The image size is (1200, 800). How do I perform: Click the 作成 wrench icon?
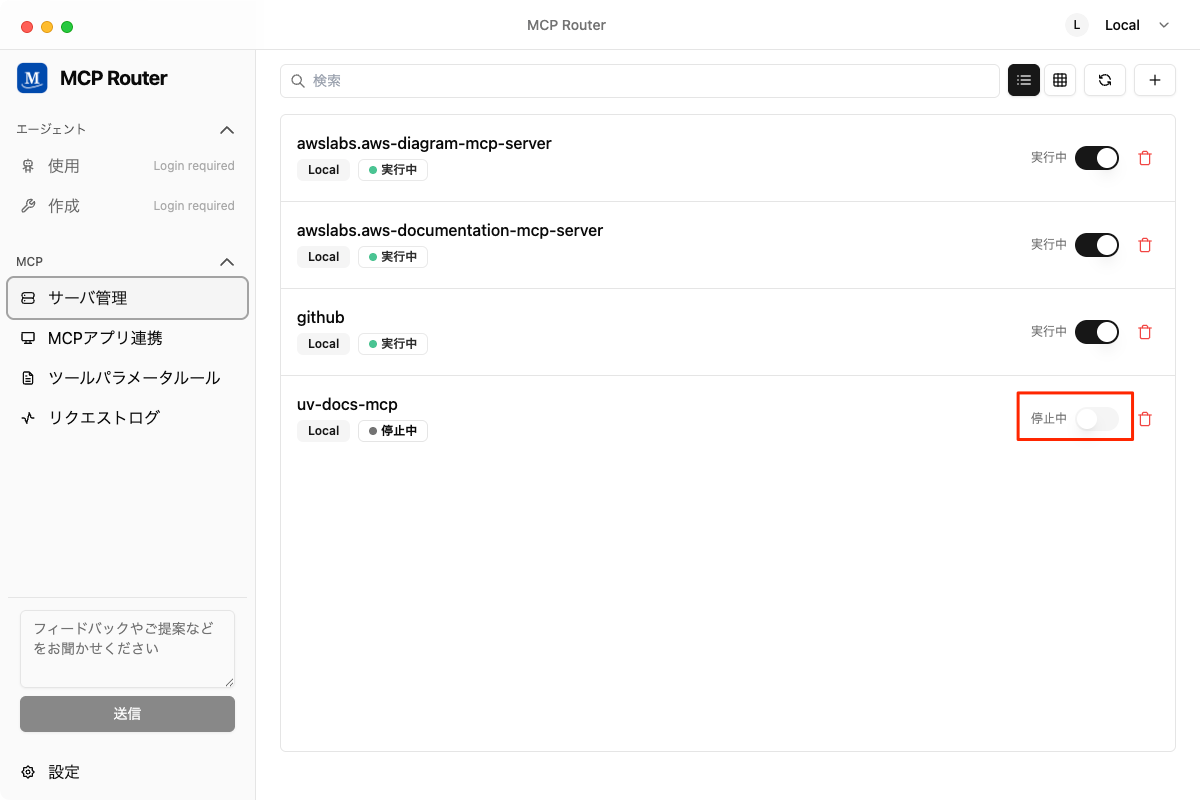tap(28, 206)
